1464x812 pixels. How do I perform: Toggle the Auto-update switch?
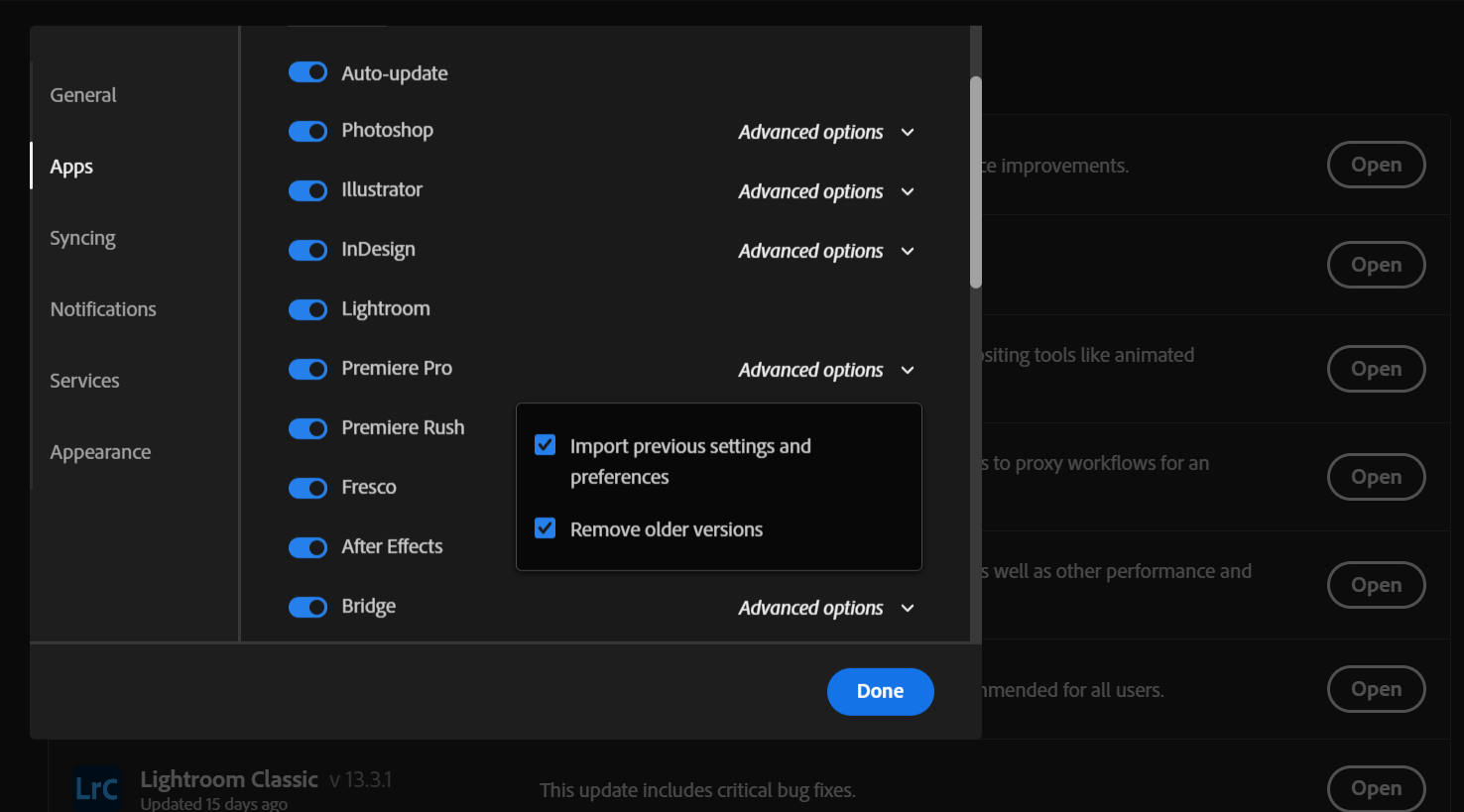307,72
